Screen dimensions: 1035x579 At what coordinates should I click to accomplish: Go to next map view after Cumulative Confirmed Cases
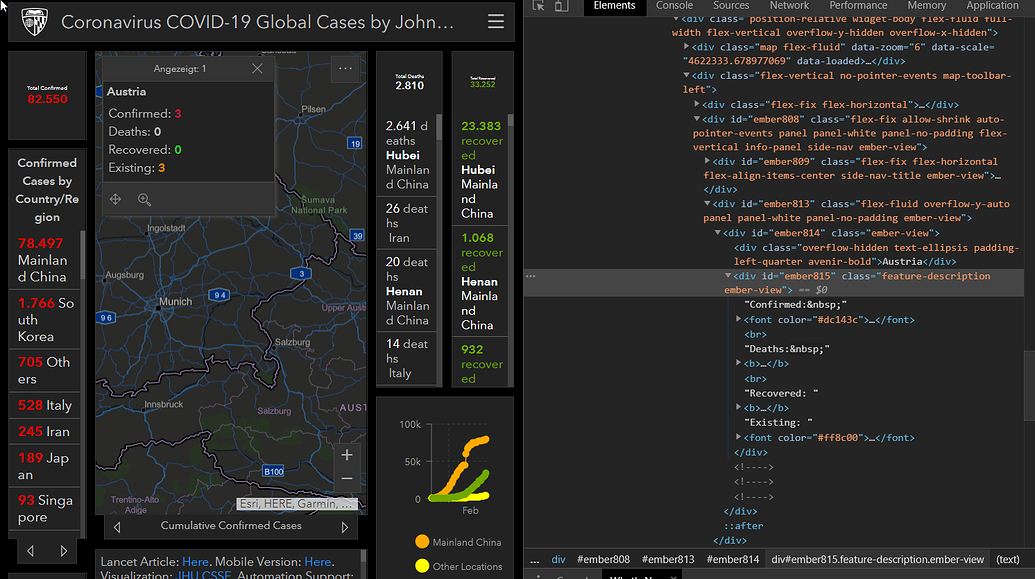tap(345, 527)
